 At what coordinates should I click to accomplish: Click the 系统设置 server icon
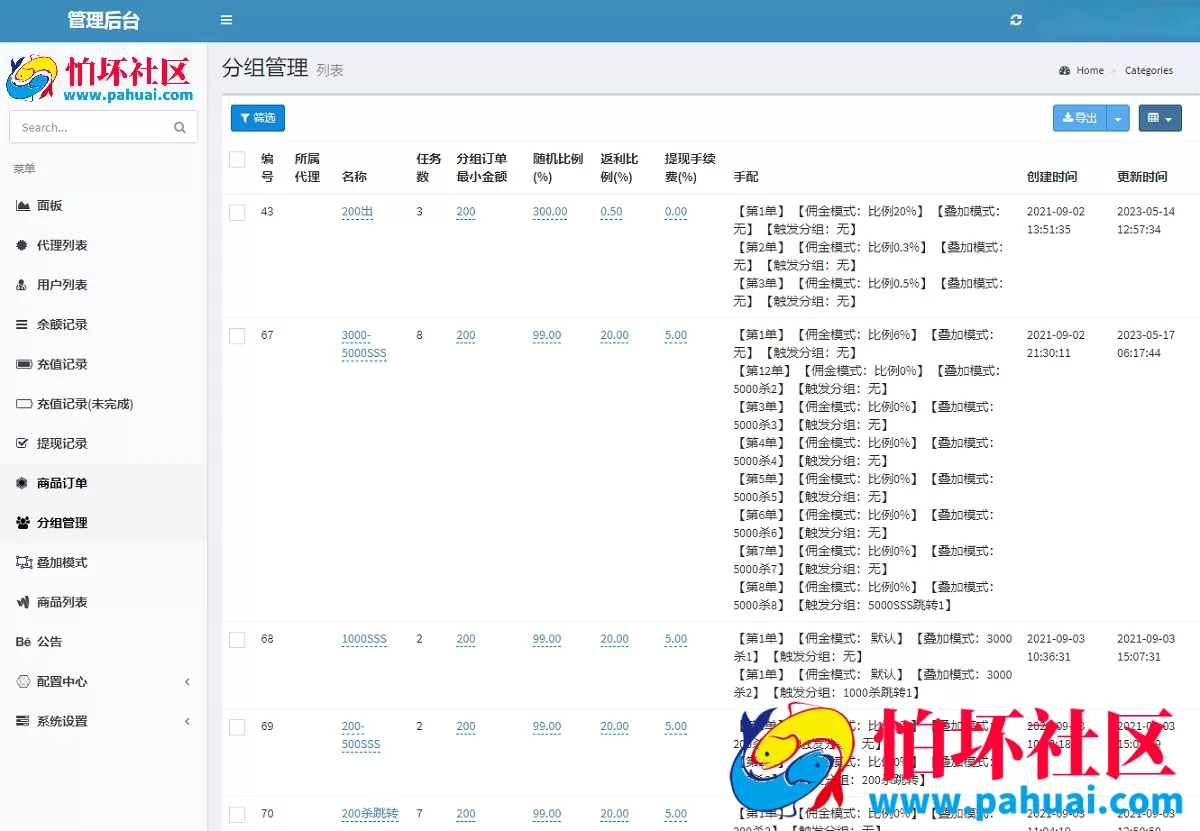pyautogui.click(x=22, y=721)
